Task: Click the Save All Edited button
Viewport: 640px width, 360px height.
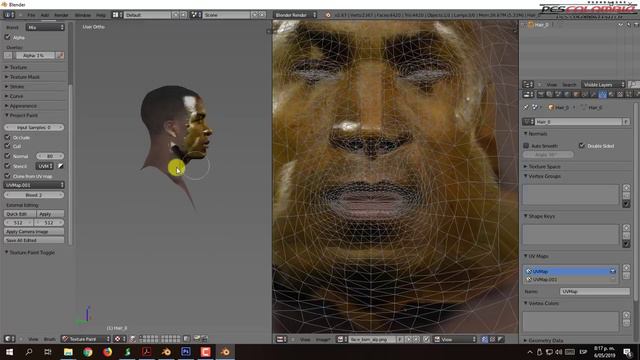Action: click(x=34, y=240)
